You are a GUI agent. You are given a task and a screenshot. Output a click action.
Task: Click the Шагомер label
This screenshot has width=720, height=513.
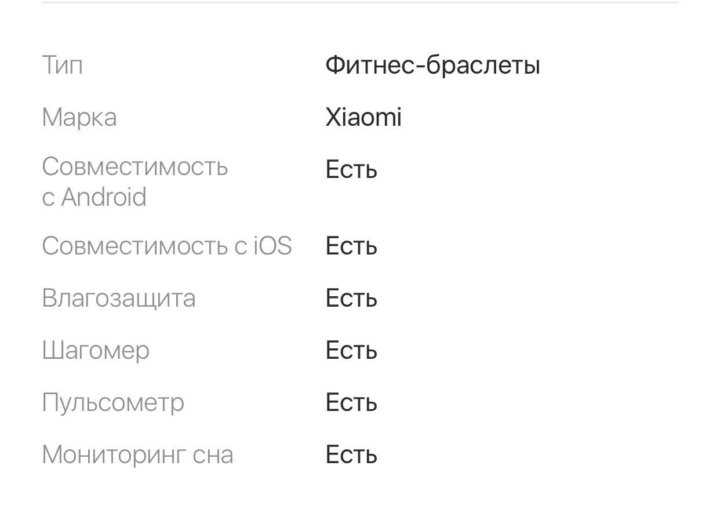(96, 351)
